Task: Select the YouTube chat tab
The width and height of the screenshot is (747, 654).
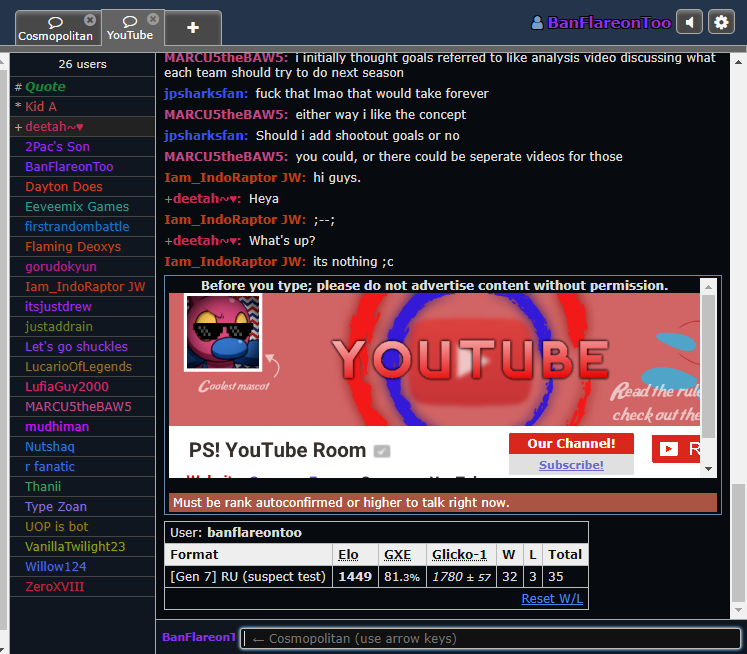Action: click(130, 28)
